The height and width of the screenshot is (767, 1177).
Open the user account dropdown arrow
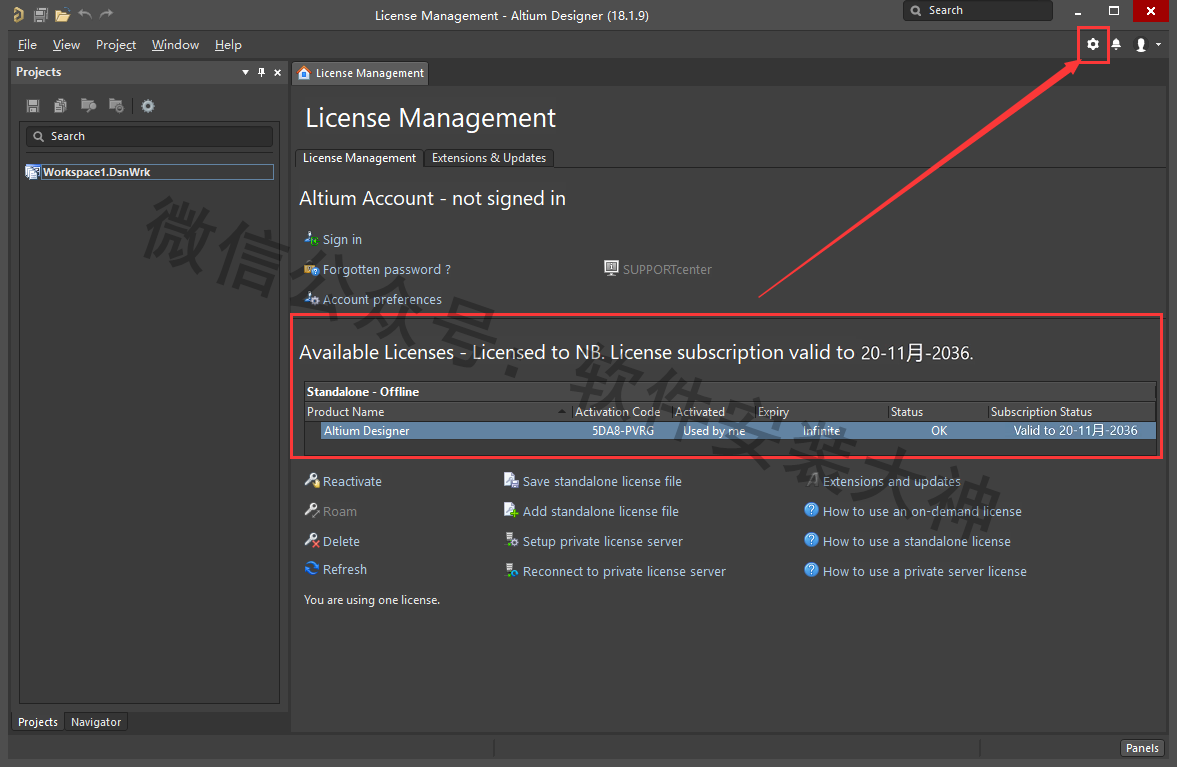click(x=1158, y=44)
